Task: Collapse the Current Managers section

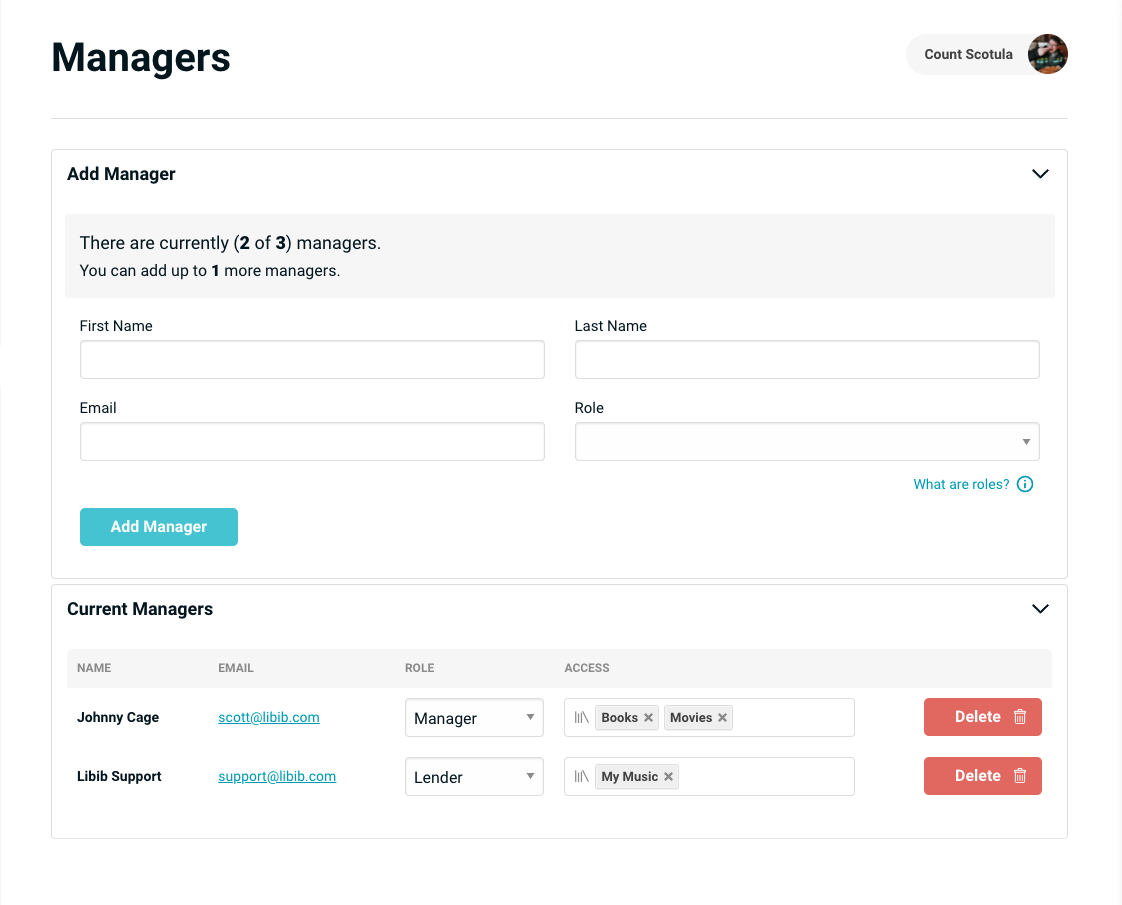Action: [1040, 608]
